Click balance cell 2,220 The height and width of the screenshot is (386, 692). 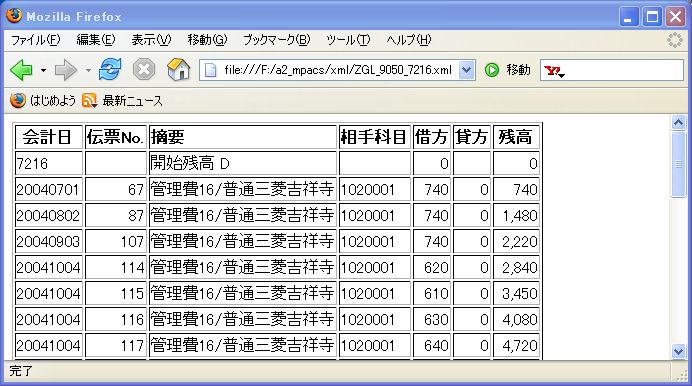[x=516, y=241]
